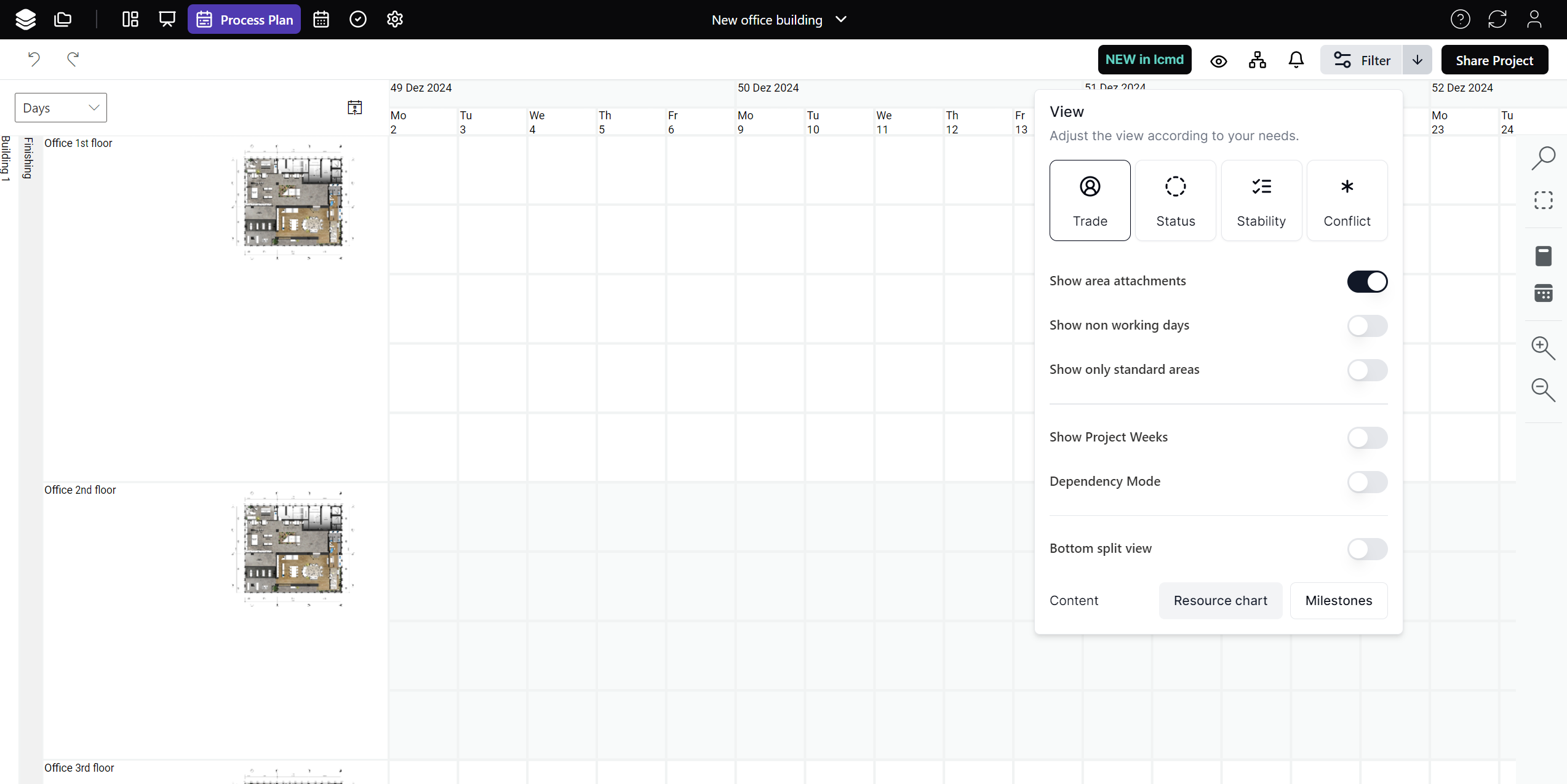Click the search magnifier in right sidebar
1567x784 pixels.
tap(1543, 158)
